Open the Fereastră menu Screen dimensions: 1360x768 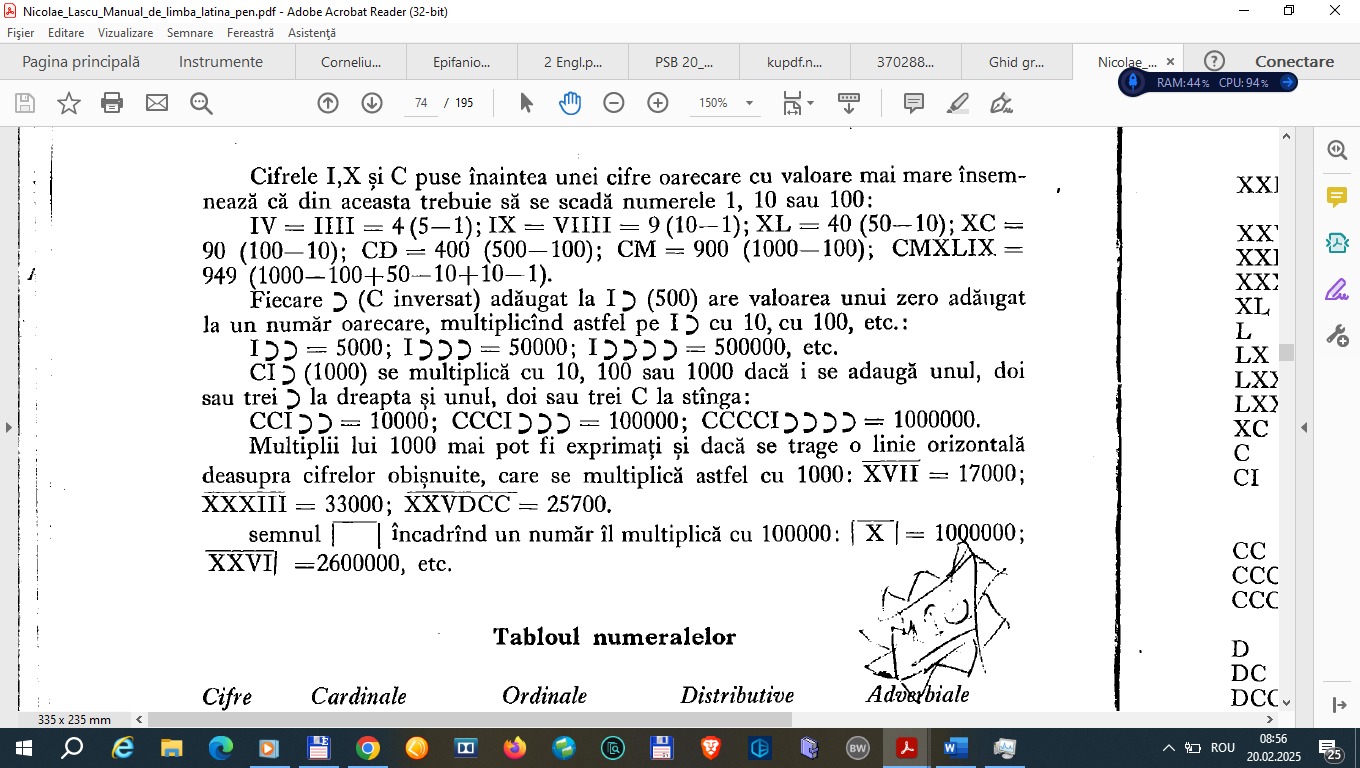(250, 33)
